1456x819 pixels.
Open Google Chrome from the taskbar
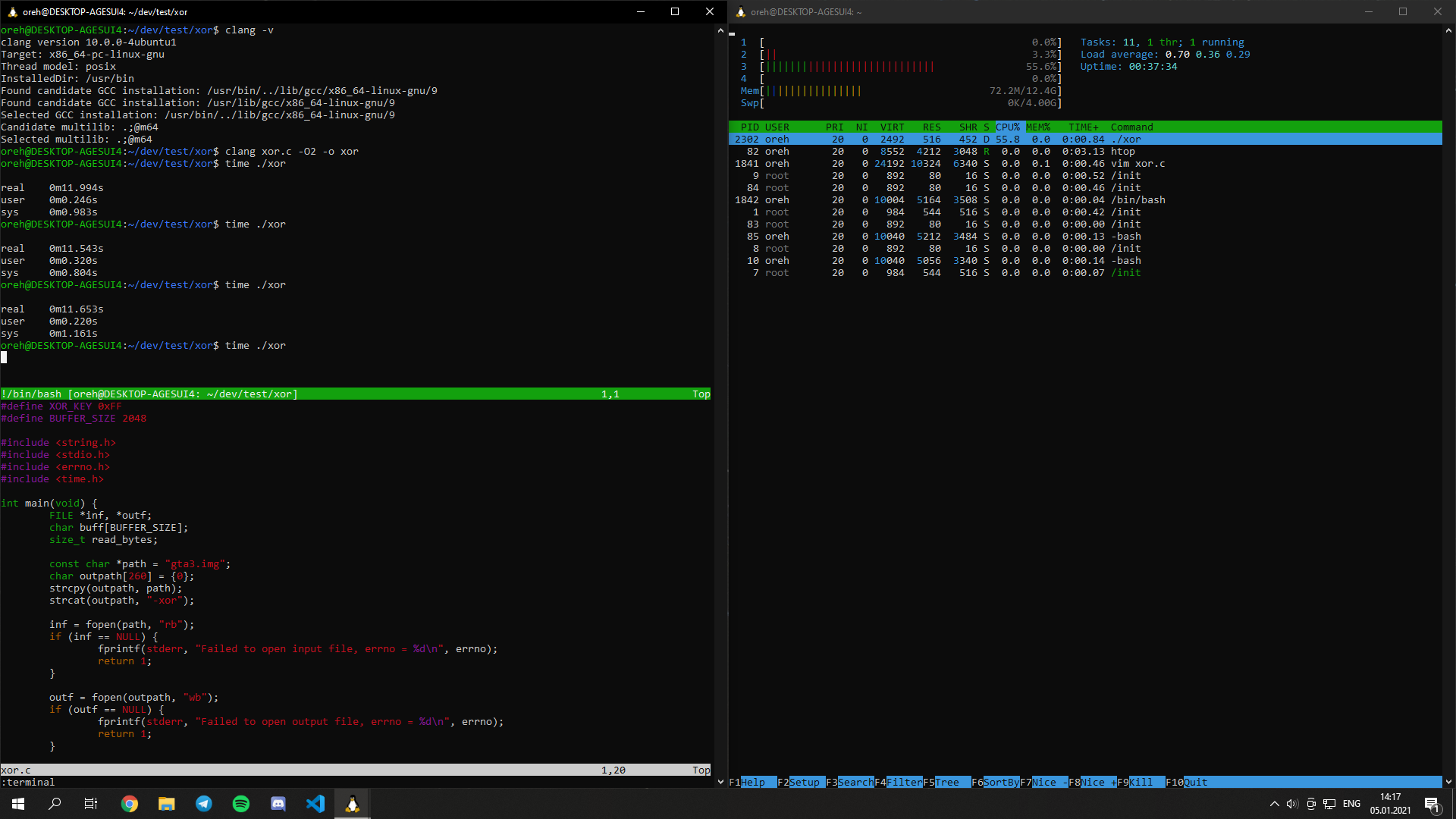click(x=130, y=804)
